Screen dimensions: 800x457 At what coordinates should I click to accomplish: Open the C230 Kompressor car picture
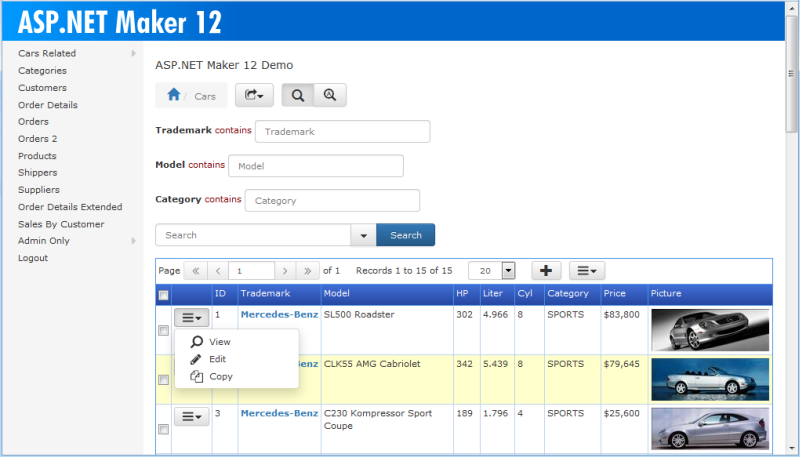point(710,428)
